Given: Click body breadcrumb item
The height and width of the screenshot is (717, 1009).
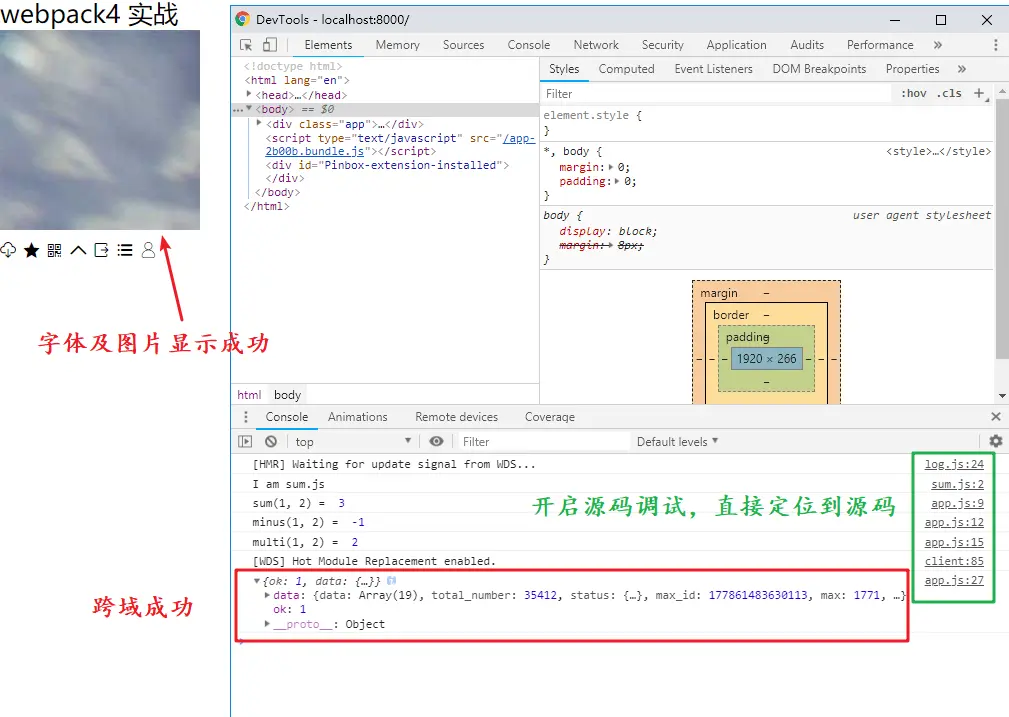Looking at the screenshot, I should 288,395.
